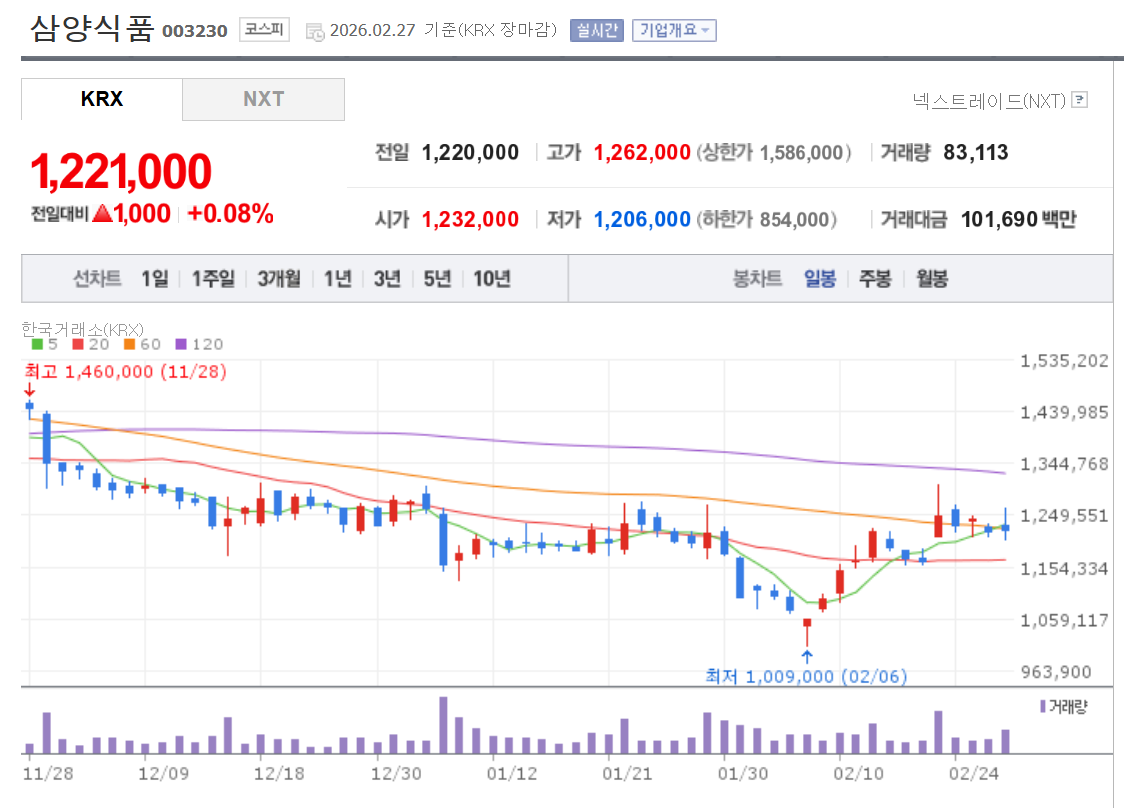Switch to the NXT tab

[262, 99]
